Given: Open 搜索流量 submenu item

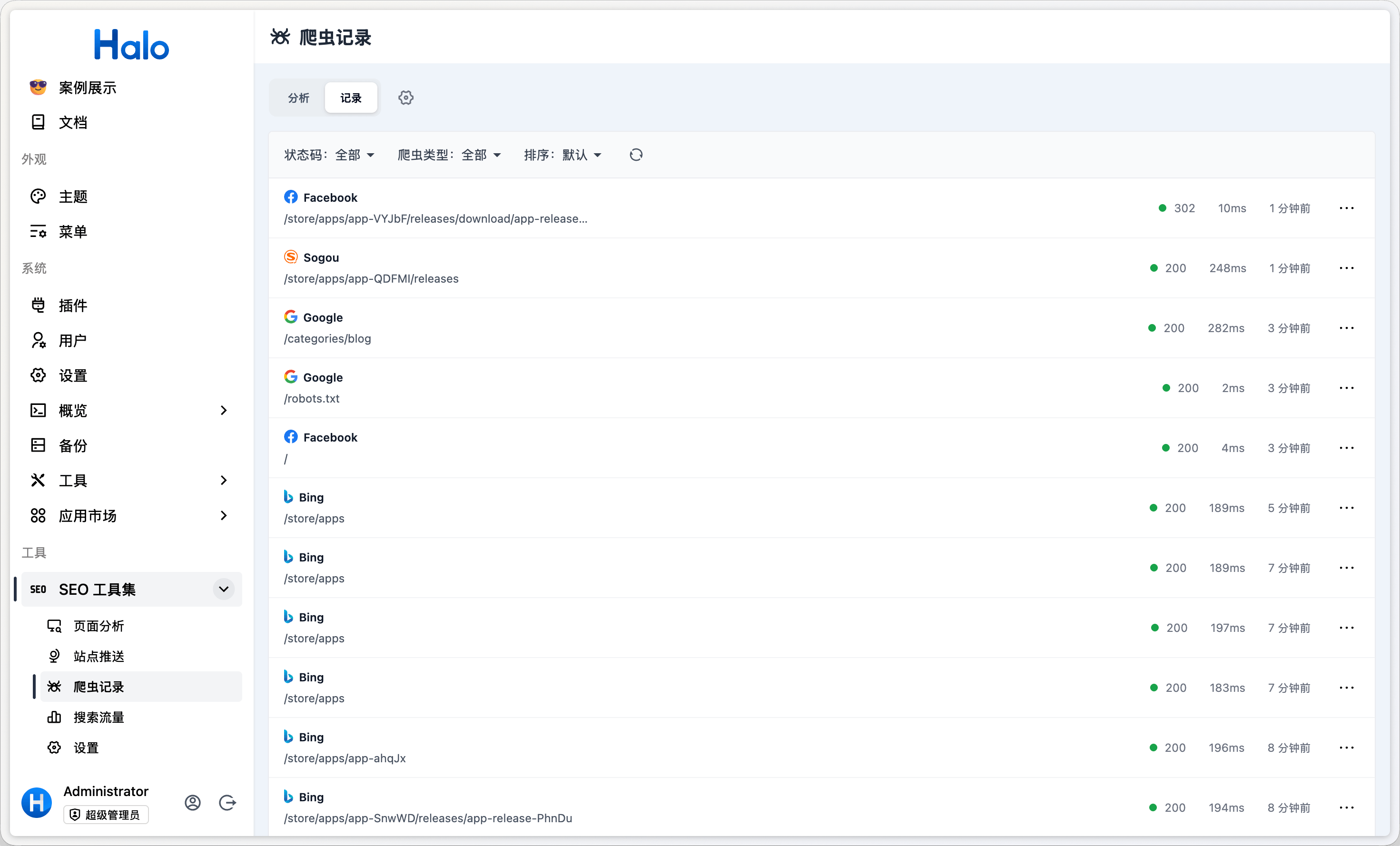Looking at the screenshot, I should [141, 717].
